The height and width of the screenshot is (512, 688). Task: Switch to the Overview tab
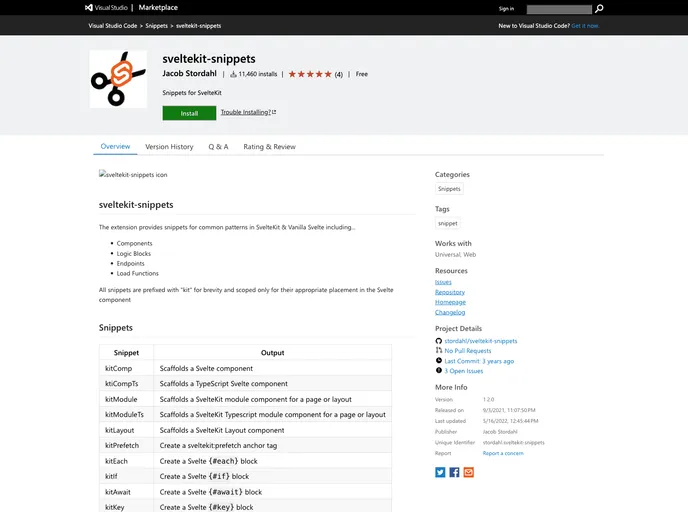115,147
